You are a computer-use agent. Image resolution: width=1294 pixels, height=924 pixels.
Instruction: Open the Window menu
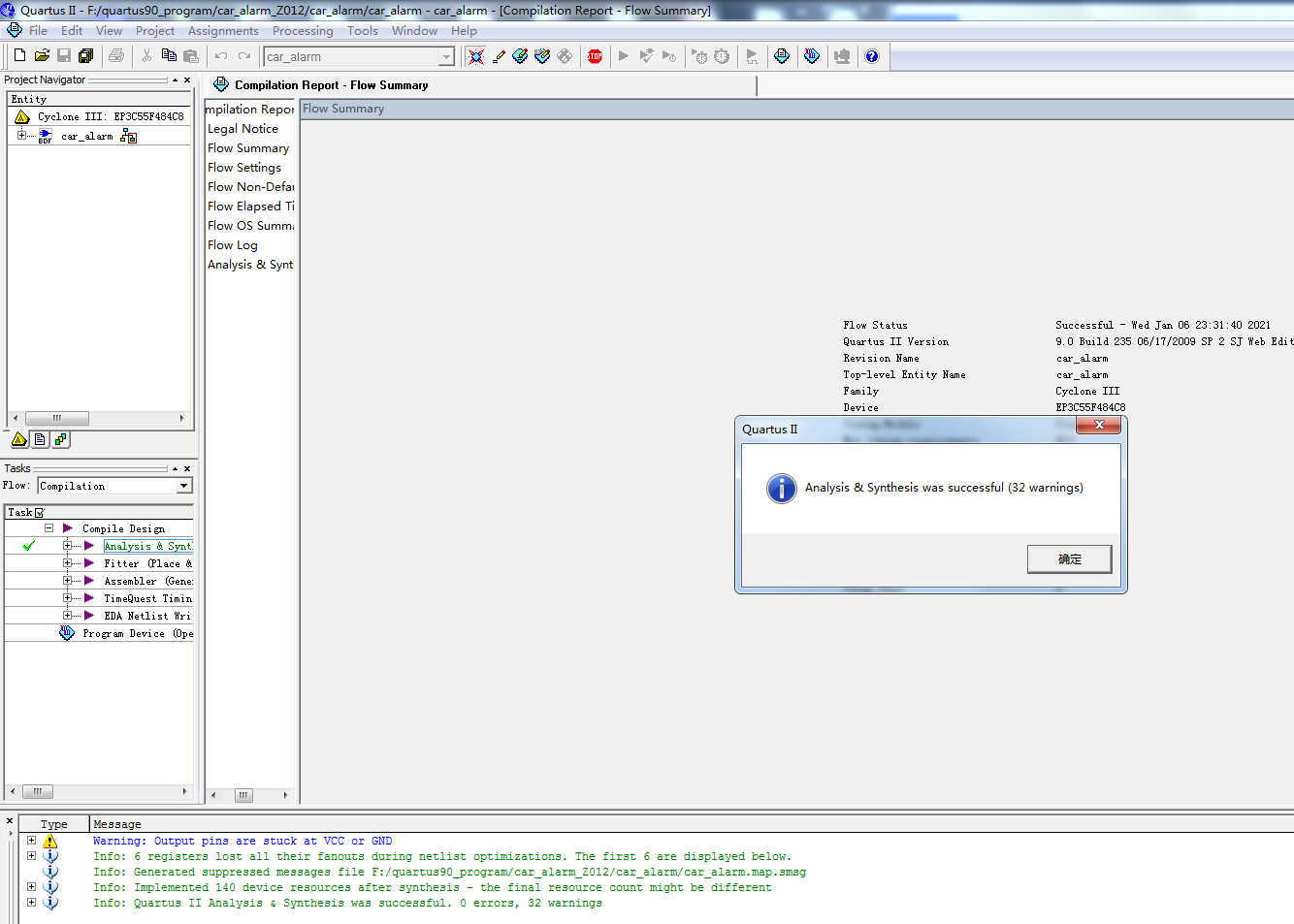(x=414, y=31)
